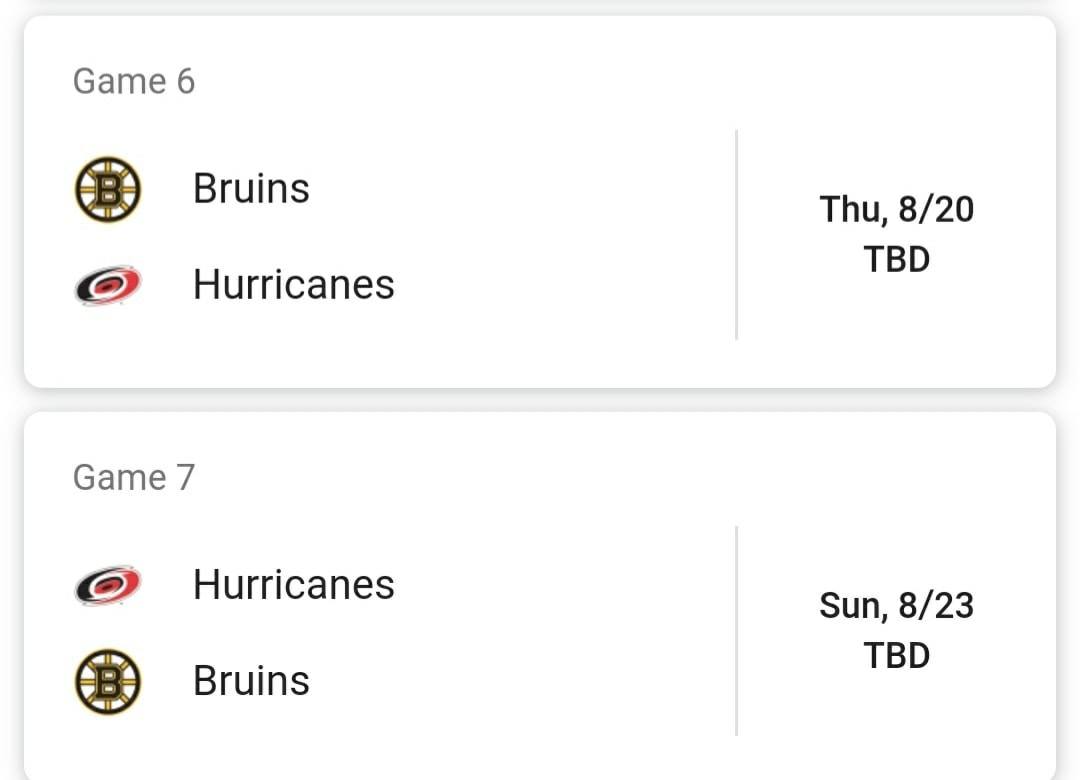Open Bruins team name in Game 6
Screen dimensions: 1080x780
pos(251,188)
